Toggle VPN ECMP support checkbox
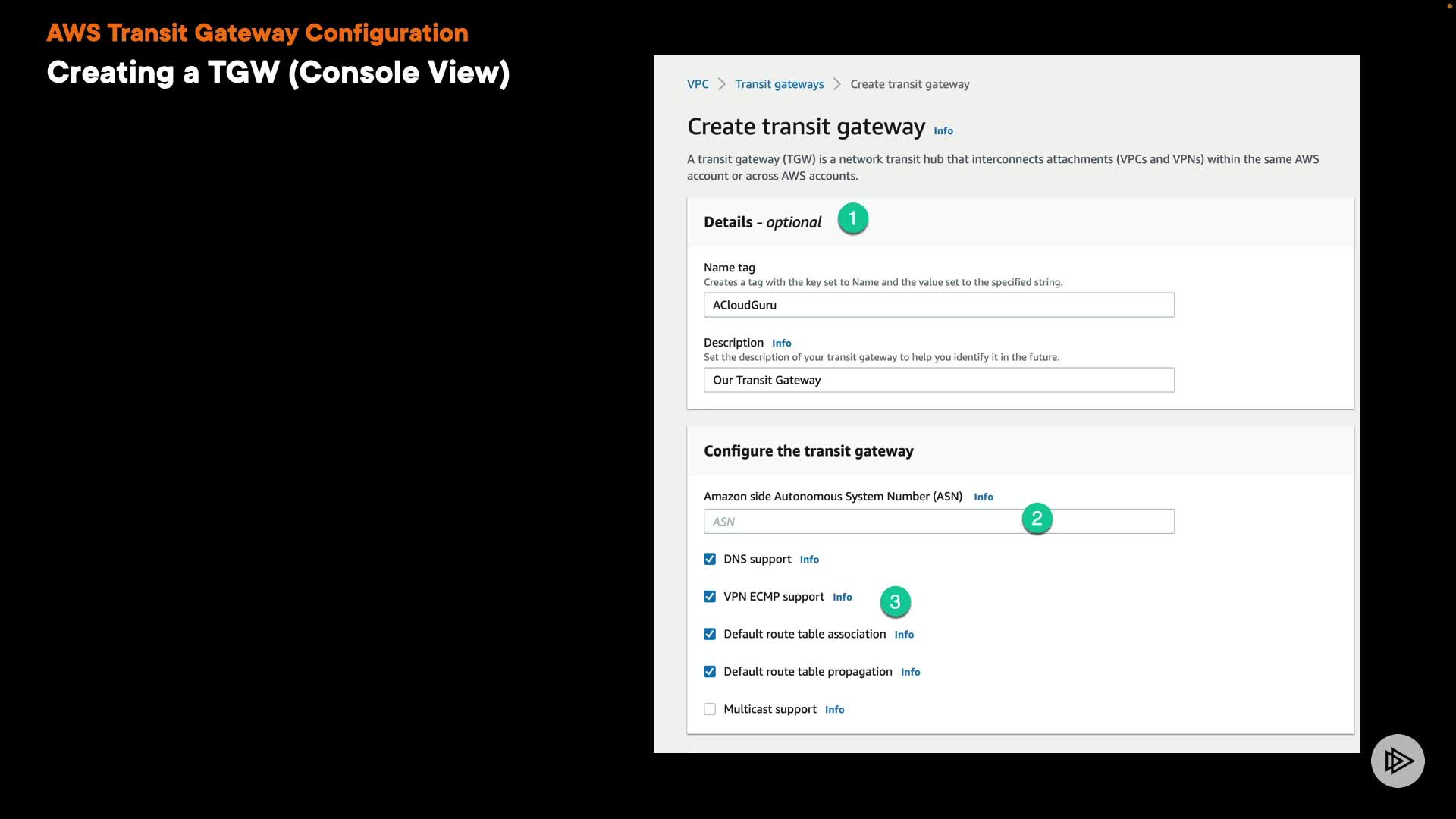Image resolution: width=1456 pixels, height=819 pixels. (x=710, y=597)
